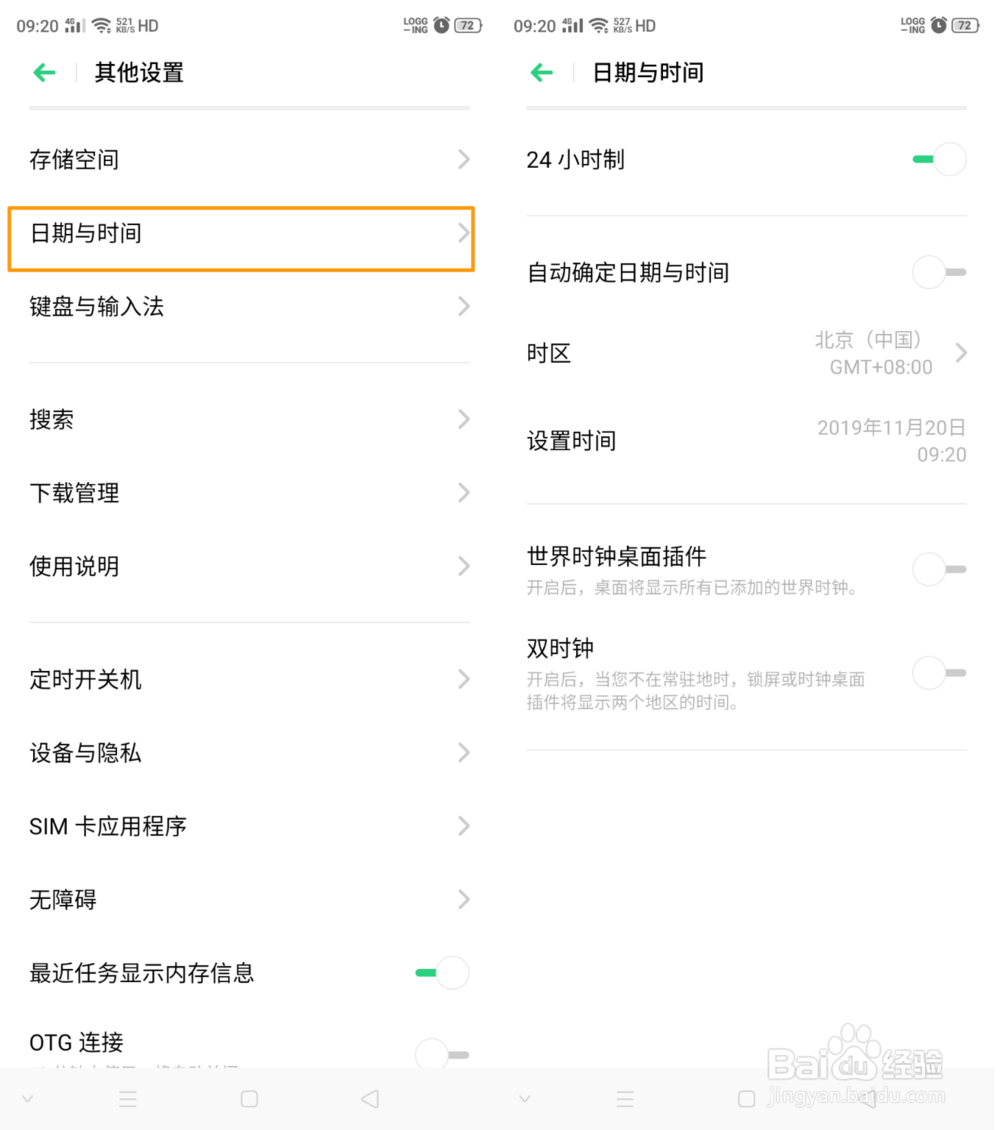1000x1130 pixels.
Task: Tap left screen's recent apps menu icon
Action: pyautogui.click(x=128, y=1099)
